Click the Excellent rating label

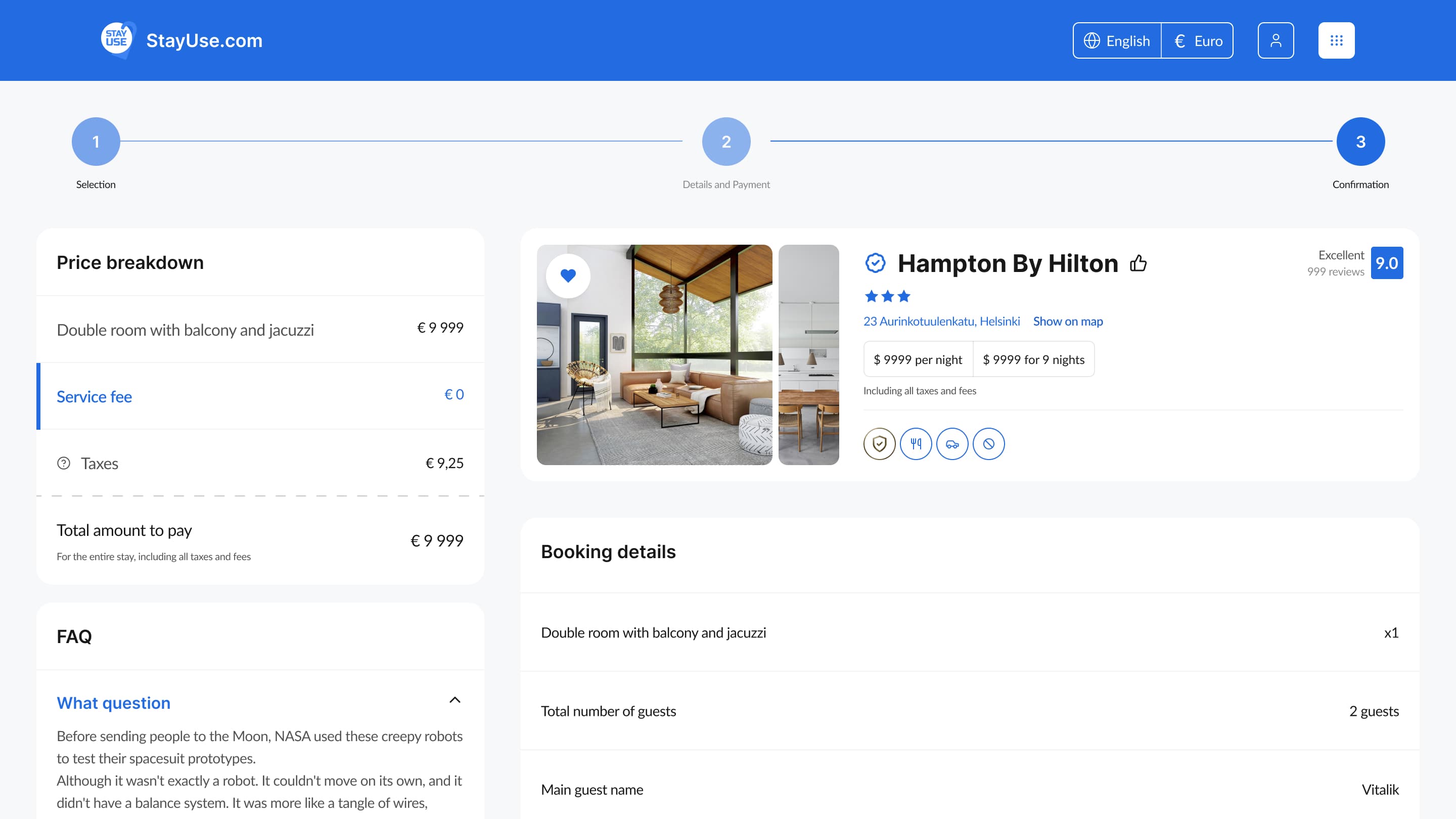(1341, 255)
